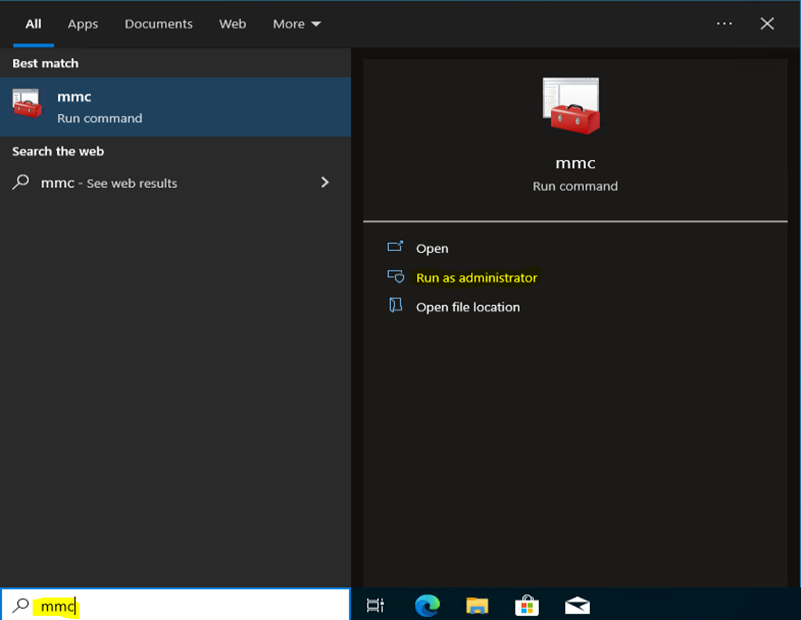Select the Documents search tab
This screenshot has width=801, height=620.
point(160,24)
